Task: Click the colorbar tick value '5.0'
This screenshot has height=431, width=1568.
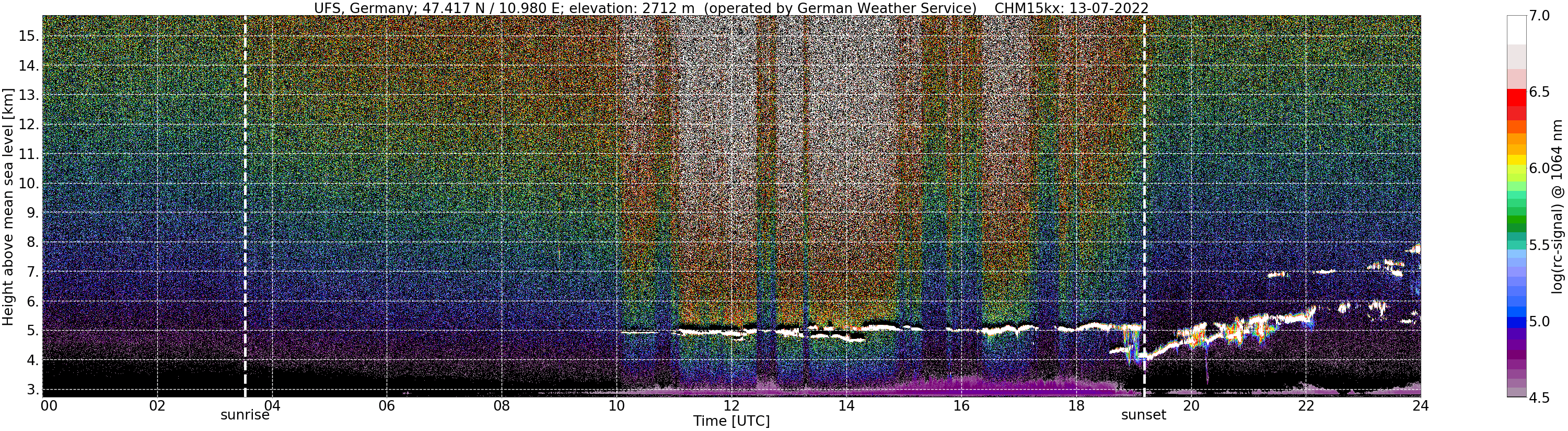Action: (x=1539, y=321)
